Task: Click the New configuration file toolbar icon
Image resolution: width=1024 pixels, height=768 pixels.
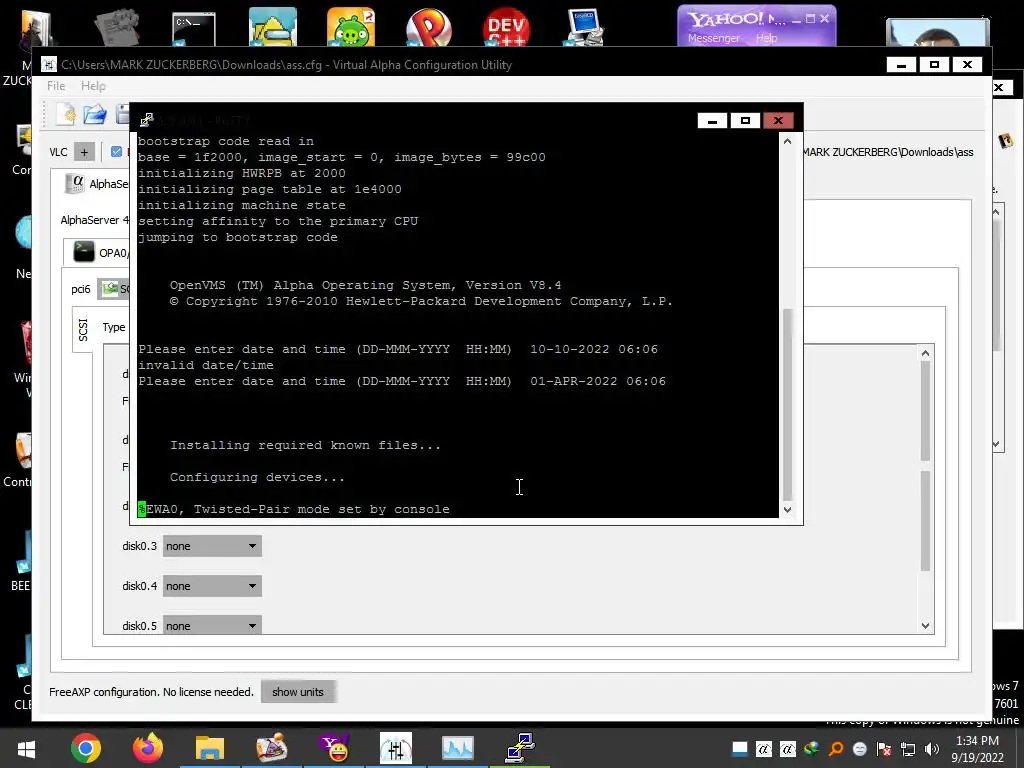Action: tap(67, 114)
